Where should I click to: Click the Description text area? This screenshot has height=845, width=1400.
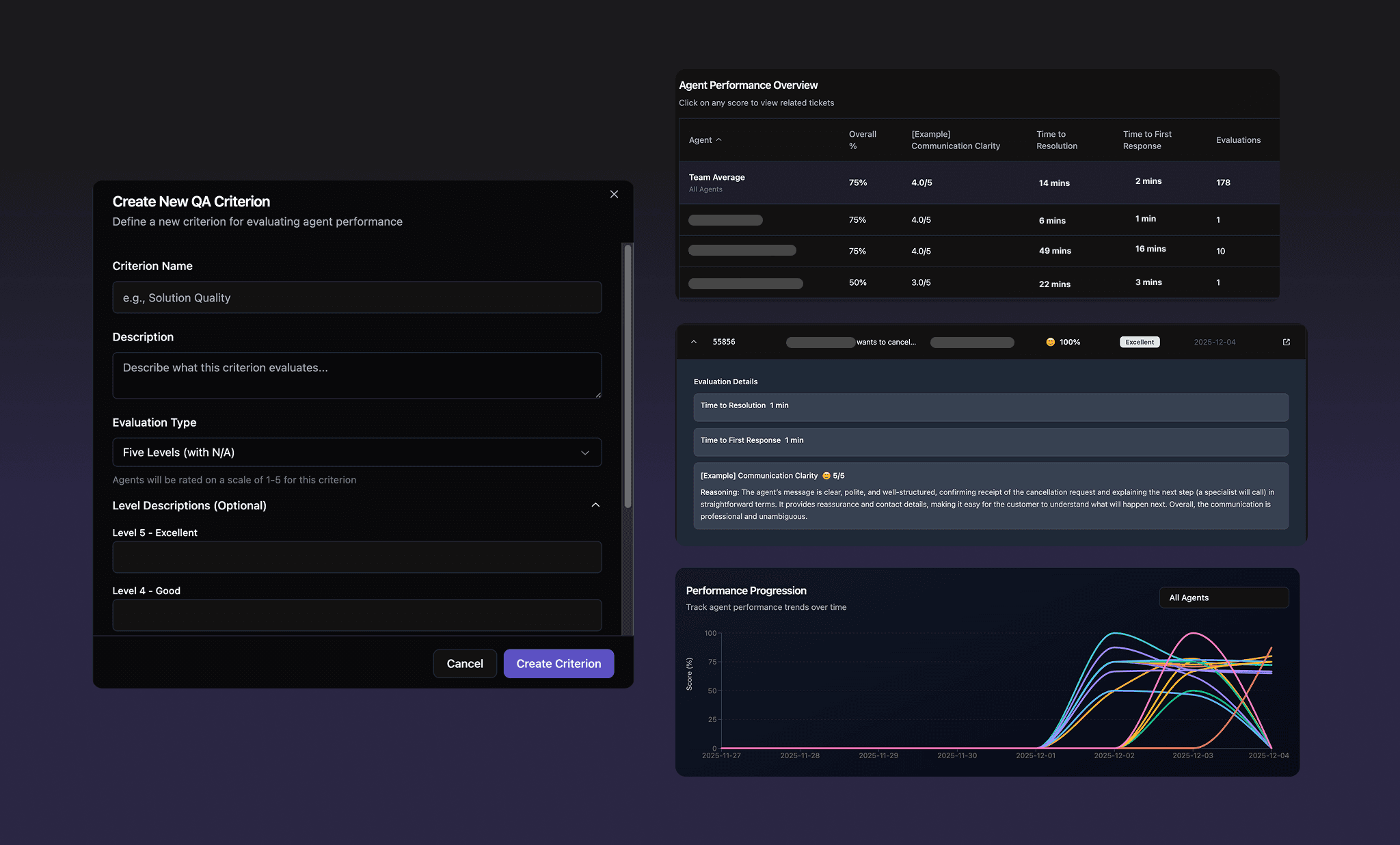[356, 375]
